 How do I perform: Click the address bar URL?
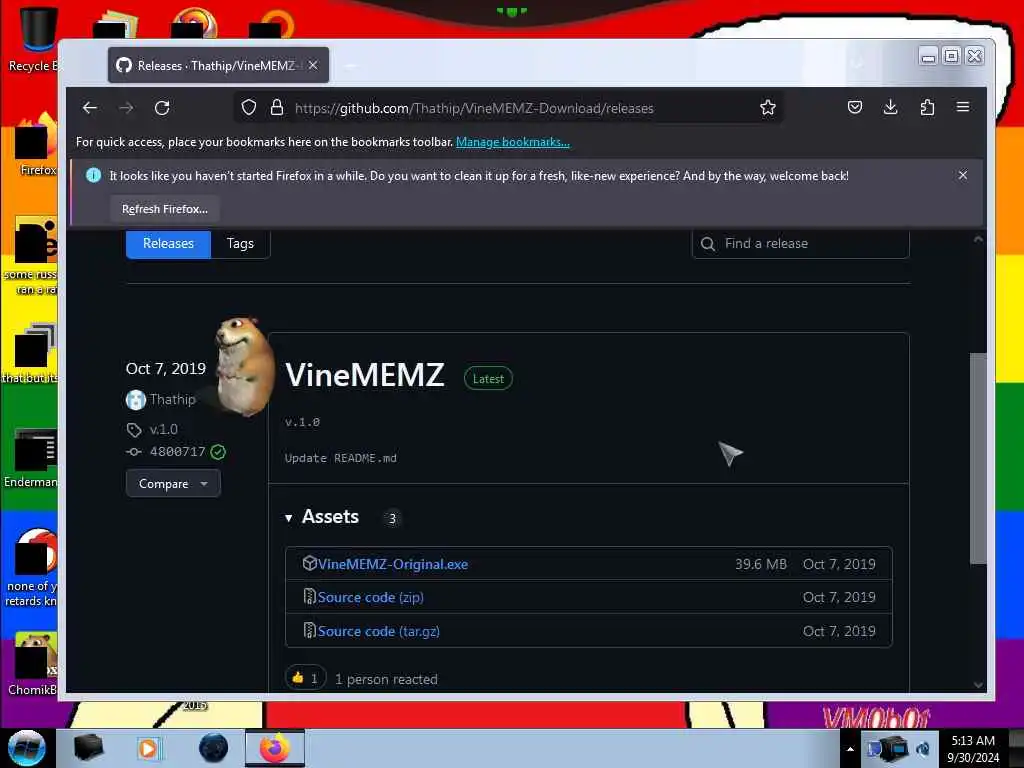click(474, 108)
